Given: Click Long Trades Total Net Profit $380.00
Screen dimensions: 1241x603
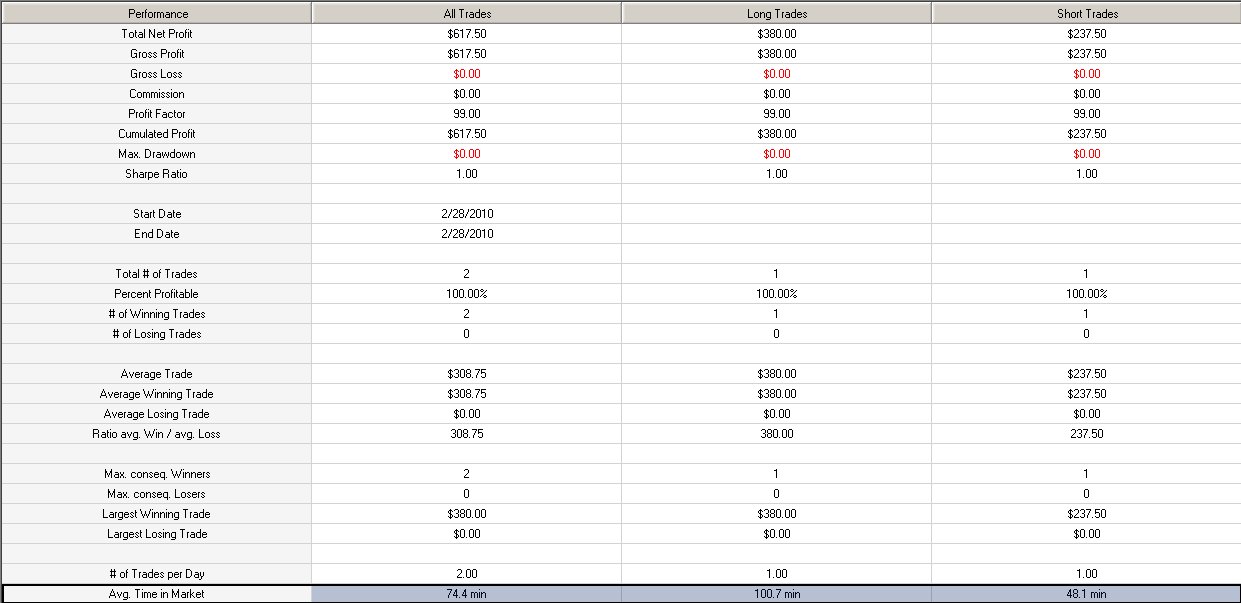Looking at the screenshot, I should point(777,34).
